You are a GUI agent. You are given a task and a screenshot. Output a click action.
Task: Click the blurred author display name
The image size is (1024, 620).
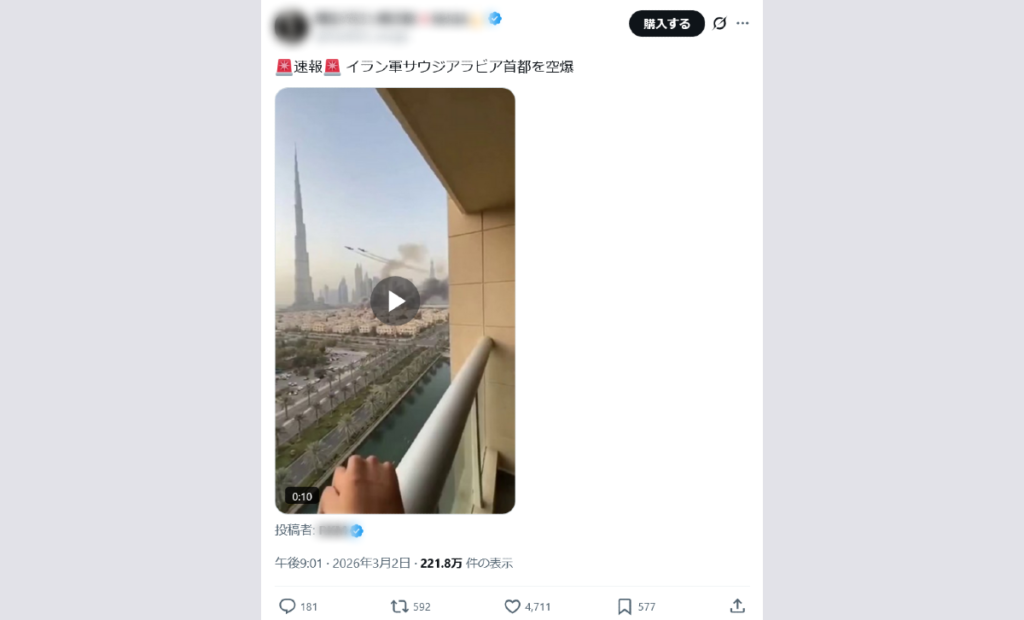(400, 19)
